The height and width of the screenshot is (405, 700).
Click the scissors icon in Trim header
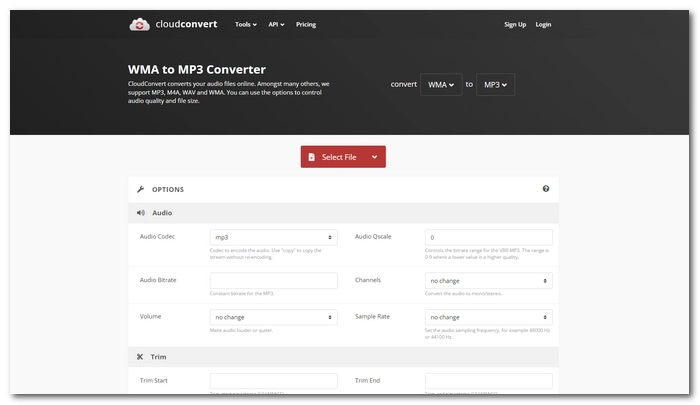[140, 357]
